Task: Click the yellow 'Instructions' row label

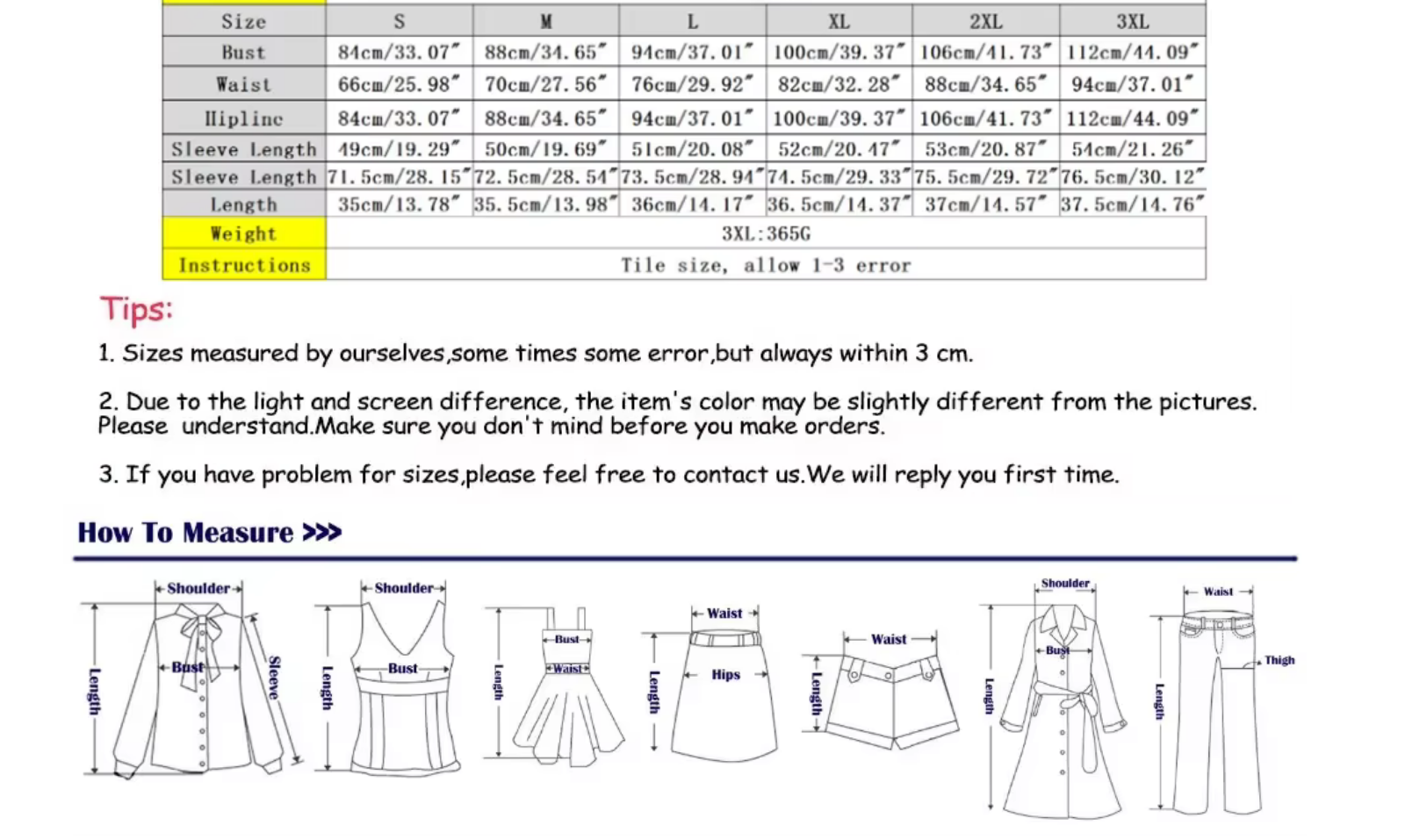Action: point(244,265)
